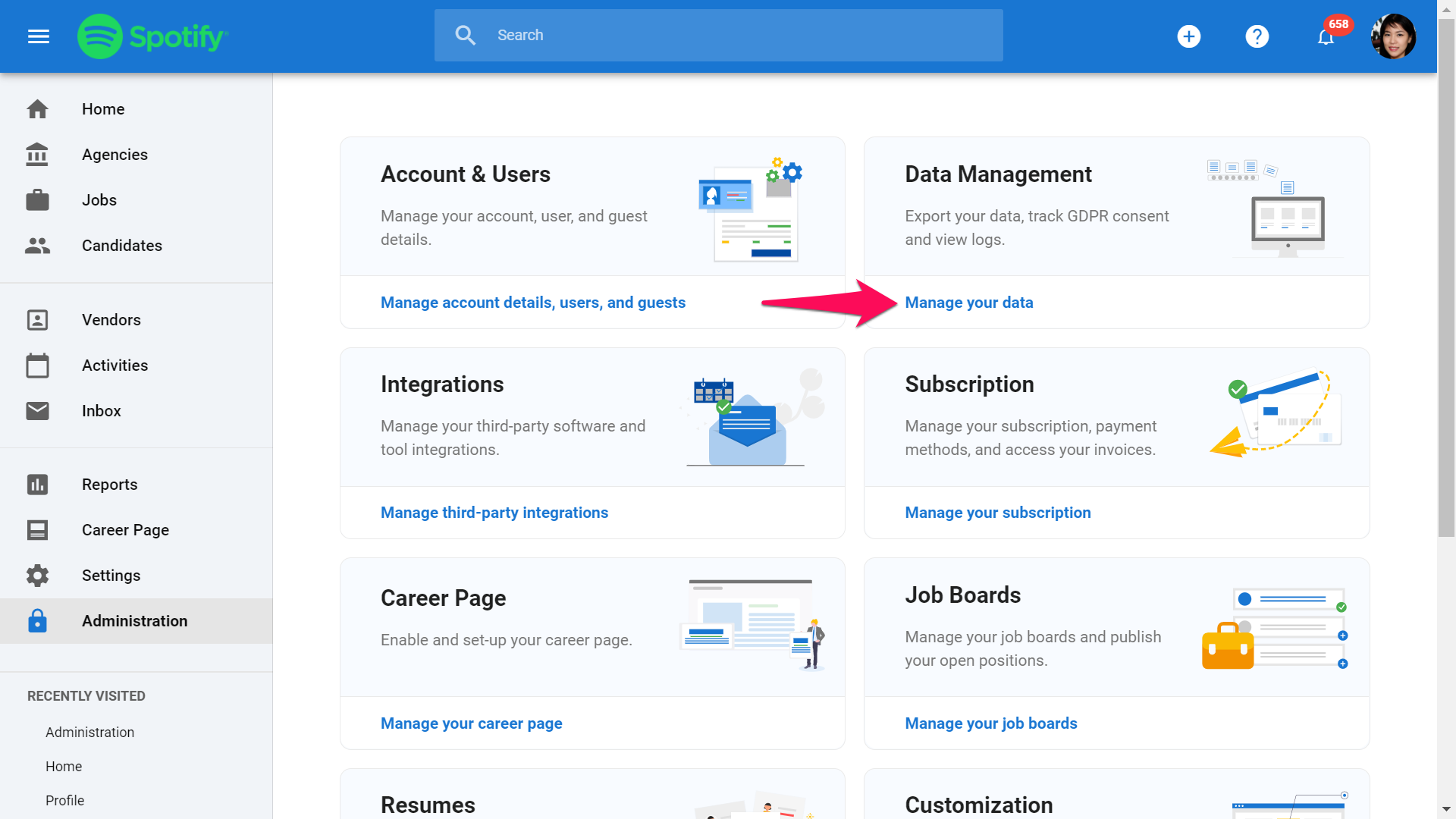Click Manage your data link
Screen dimensions: 1456x819
click(968, 303)
